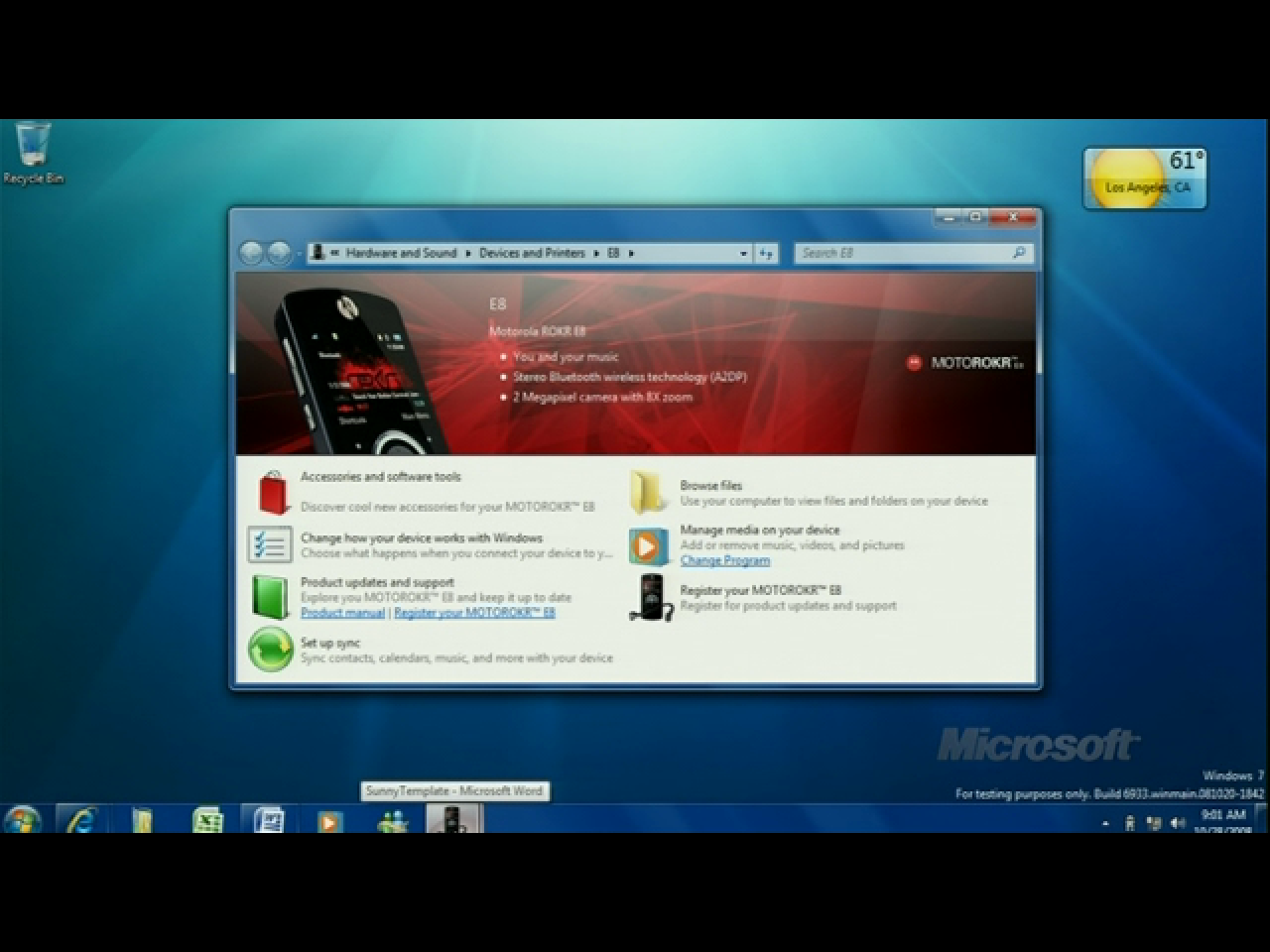
Task: Click the device tray icon beside arrow
Action: pyautogui.click(x=1129, y=823)
